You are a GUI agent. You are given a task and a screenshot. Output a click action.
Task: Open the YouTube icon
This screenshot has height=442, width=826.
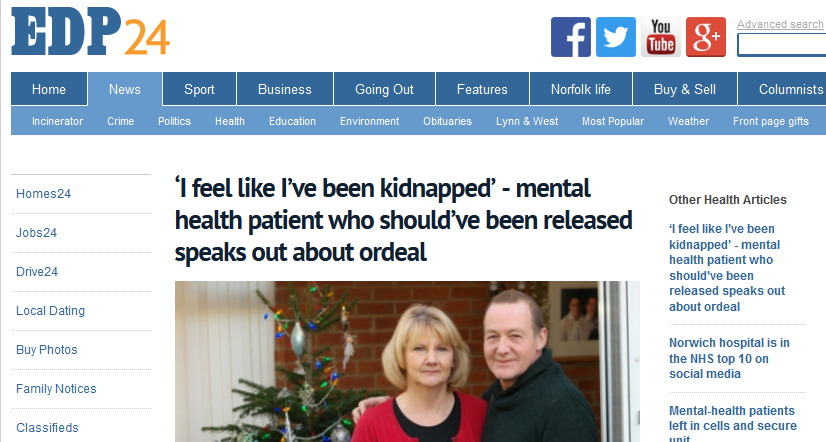[661, 37]
